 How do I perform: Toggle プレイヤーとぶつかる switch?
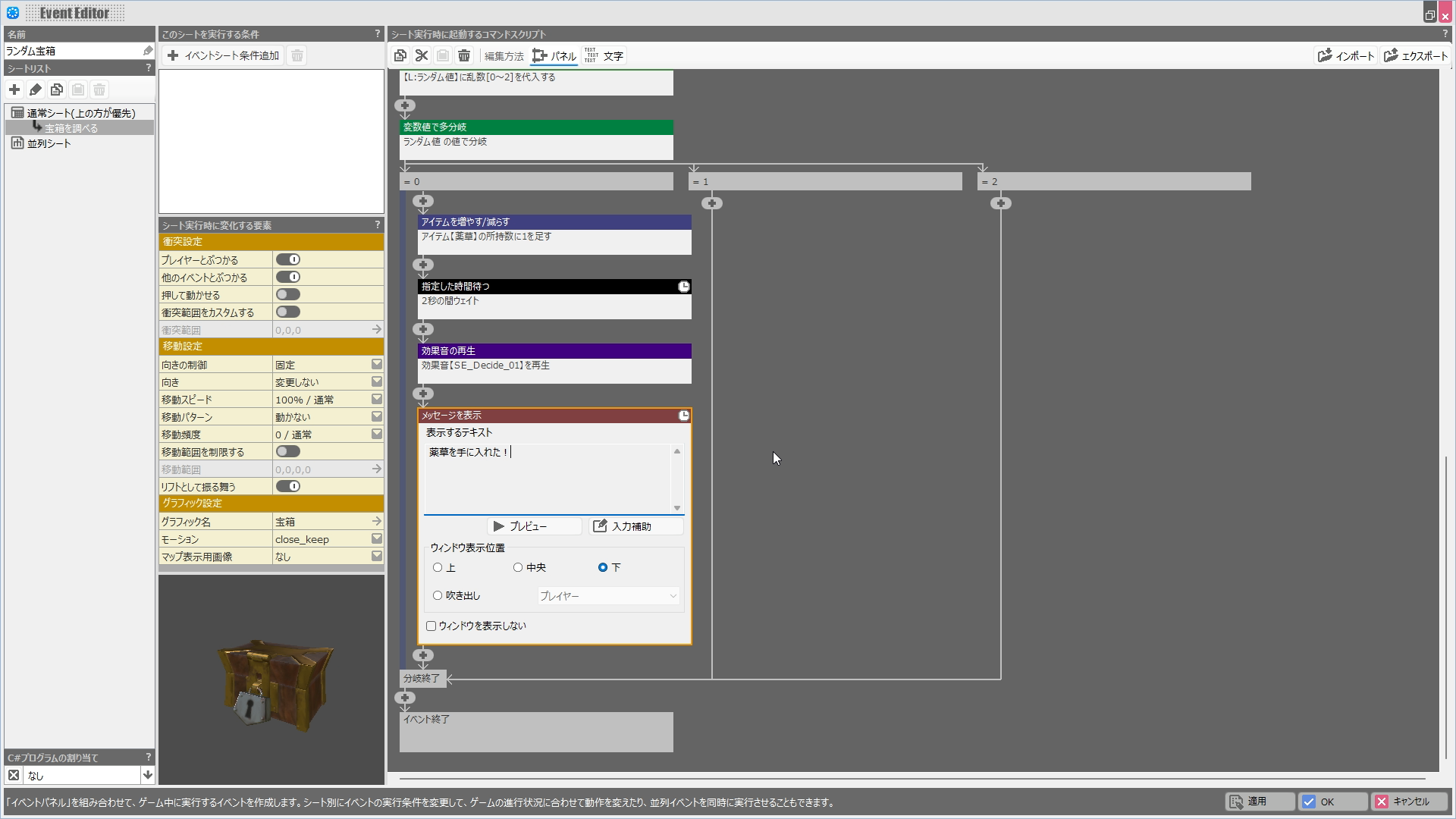tap(288, 259)
